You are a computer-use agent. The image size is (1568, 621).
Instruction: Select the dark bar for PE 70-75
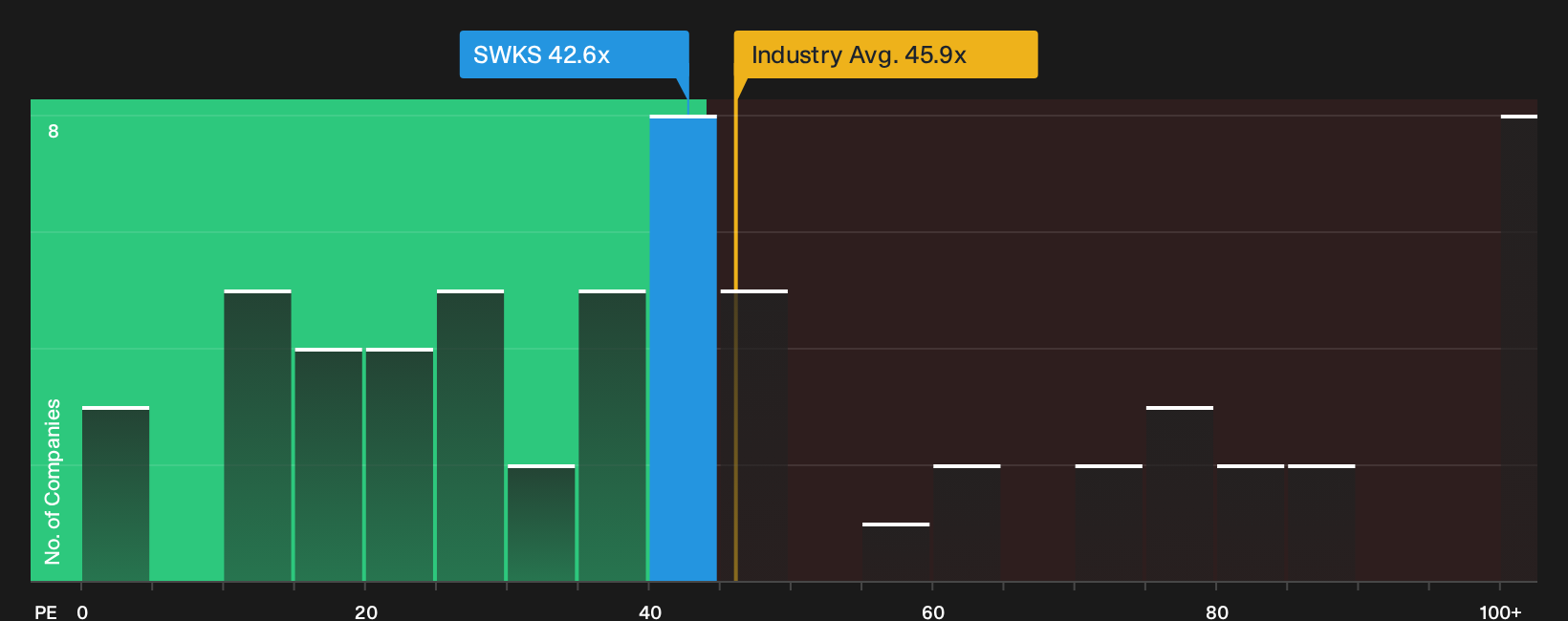click(1109, 524)
